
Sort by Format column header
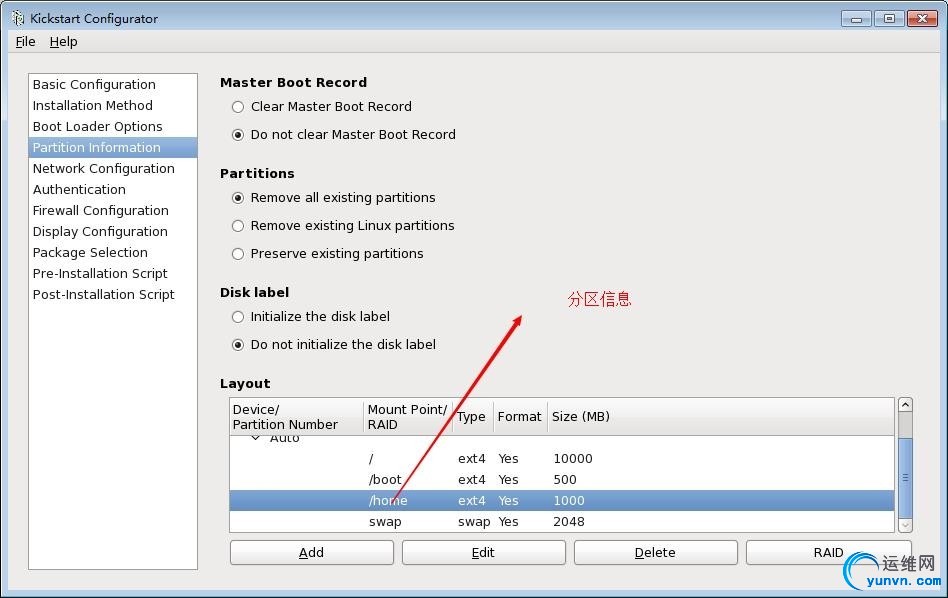coord(520,417)
